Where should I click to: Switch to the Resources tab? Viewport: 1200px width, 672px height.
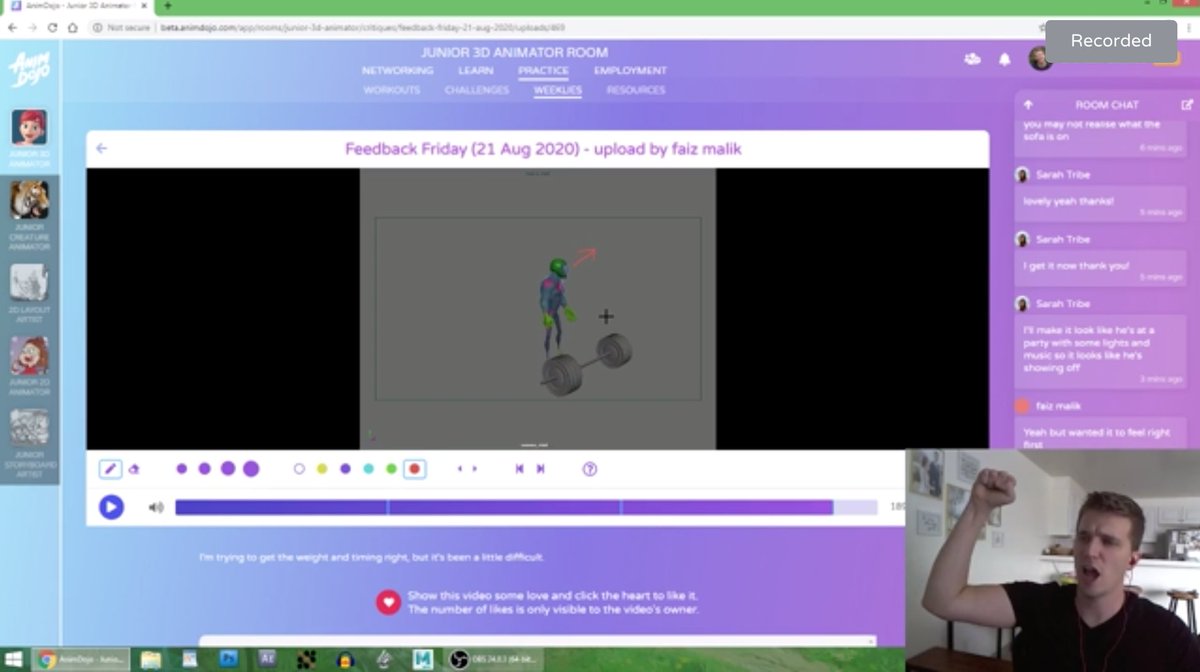636,90
